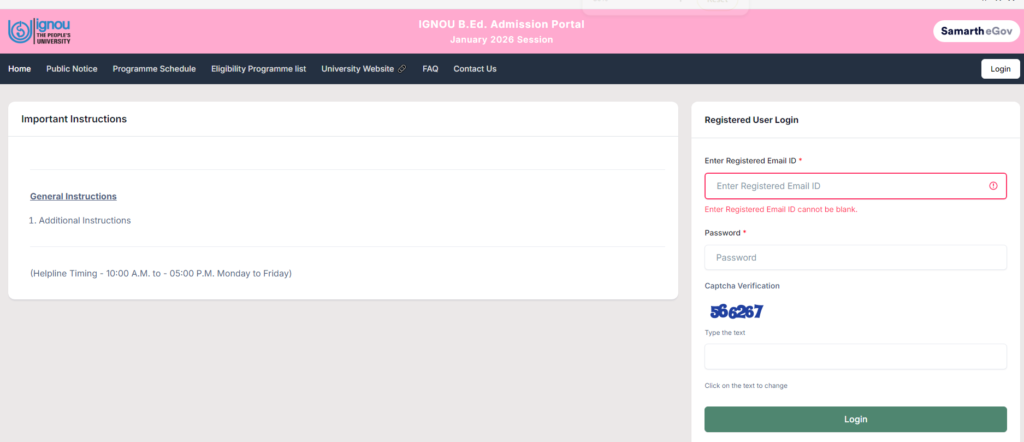Click the error icon in email field
The width and height of the screenshot is (1024, 442).
pyautogui.click(x=993, y=186)
